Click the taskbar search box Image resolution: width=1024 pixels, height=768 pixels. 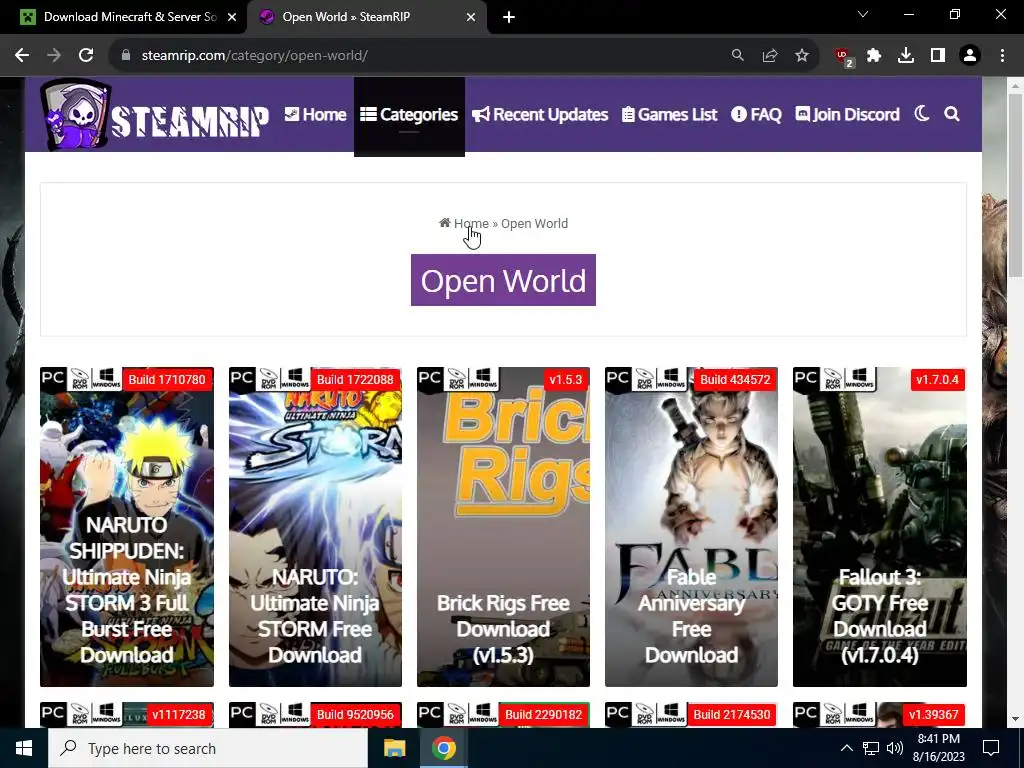tap(208, 748)
